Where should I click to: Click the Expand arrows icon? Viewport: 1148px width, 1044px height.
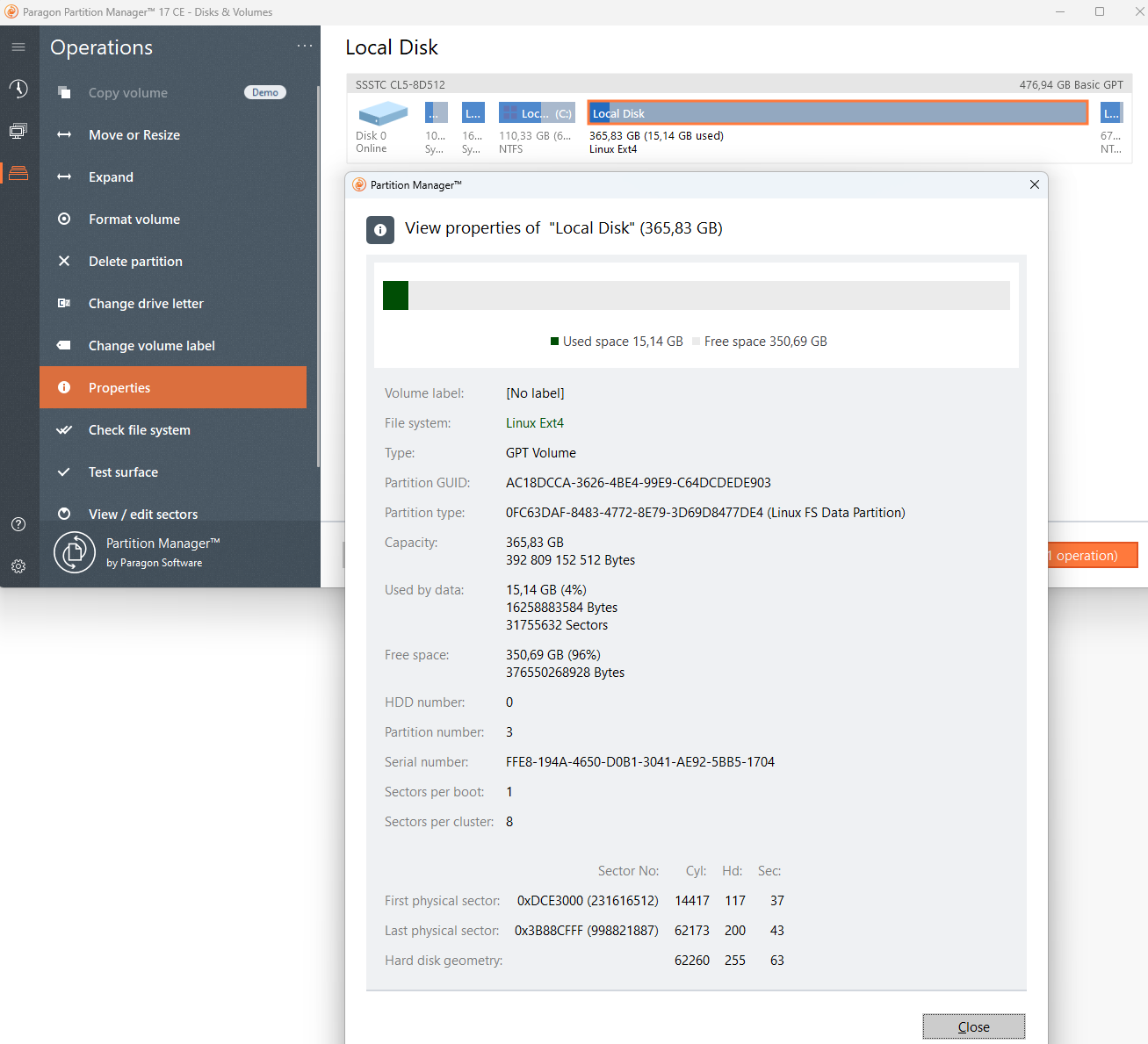tap(64, 176)
